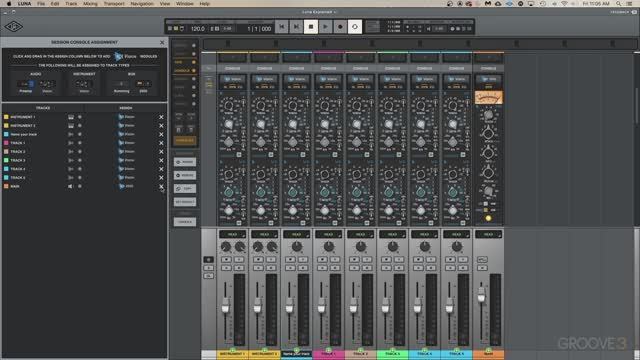Open READ automation menu on MAIN channel
The image size is (640, 360).
coord(488,234)
